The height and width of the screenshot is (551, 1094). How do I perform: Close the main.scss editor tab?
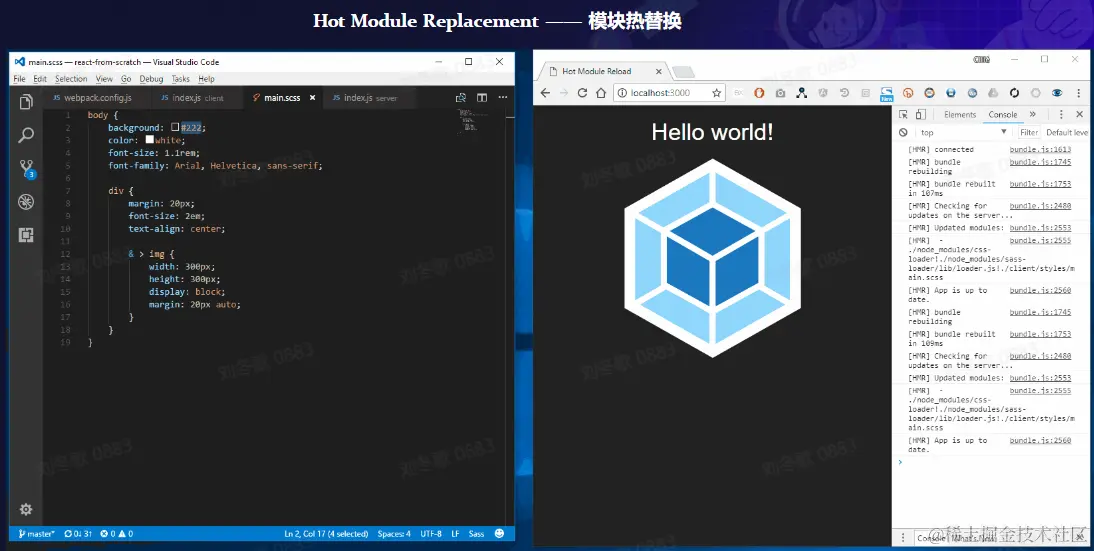[x=312, y=98]
